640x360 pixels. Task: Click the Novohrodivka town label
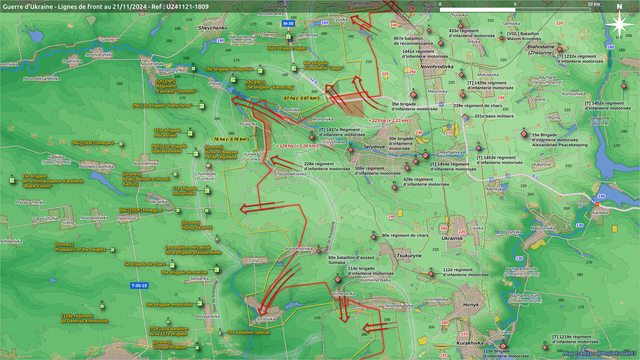coord(438,66)
